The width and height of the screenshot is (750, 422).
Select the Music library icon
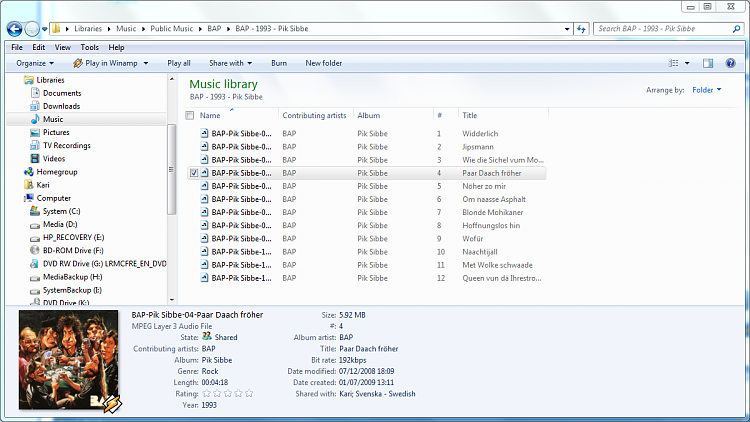click(x=35, y=119)
